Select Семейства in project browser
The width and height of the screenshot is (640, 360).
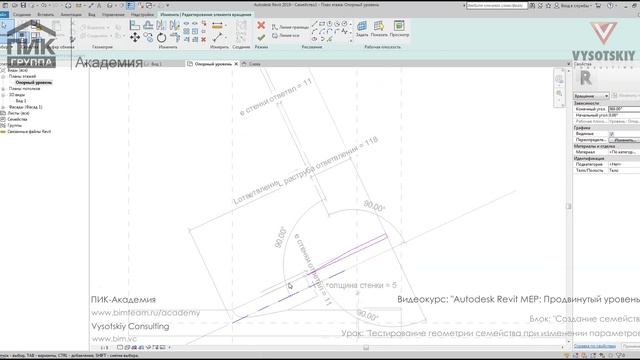coord(18,119)
